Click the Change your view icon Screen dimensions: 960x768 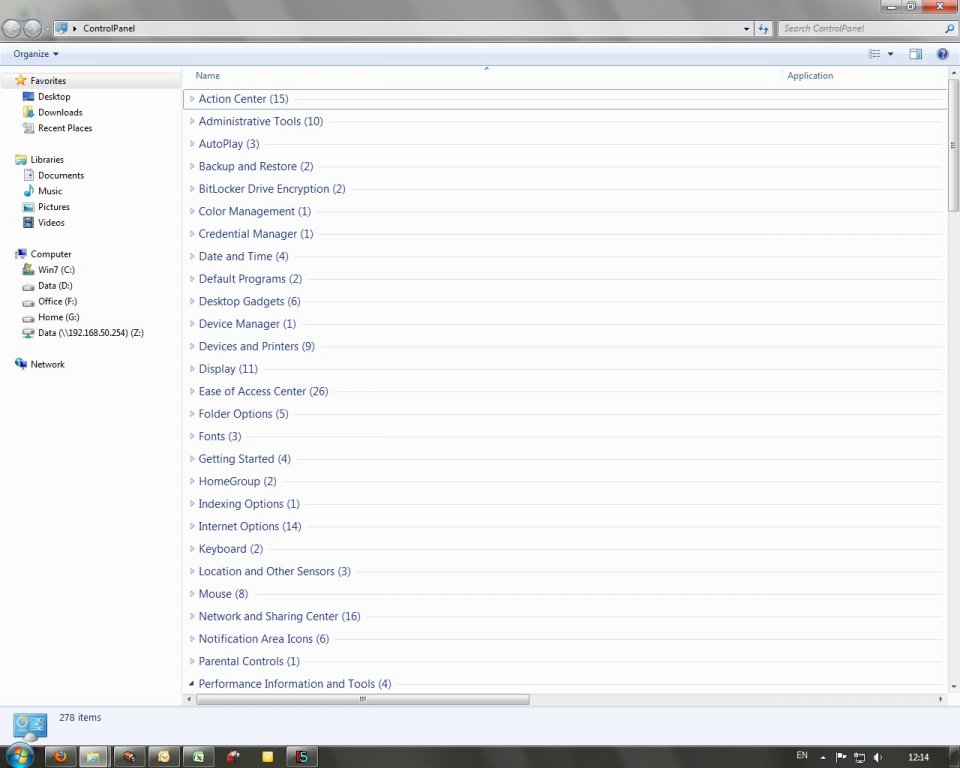[874, 54]
